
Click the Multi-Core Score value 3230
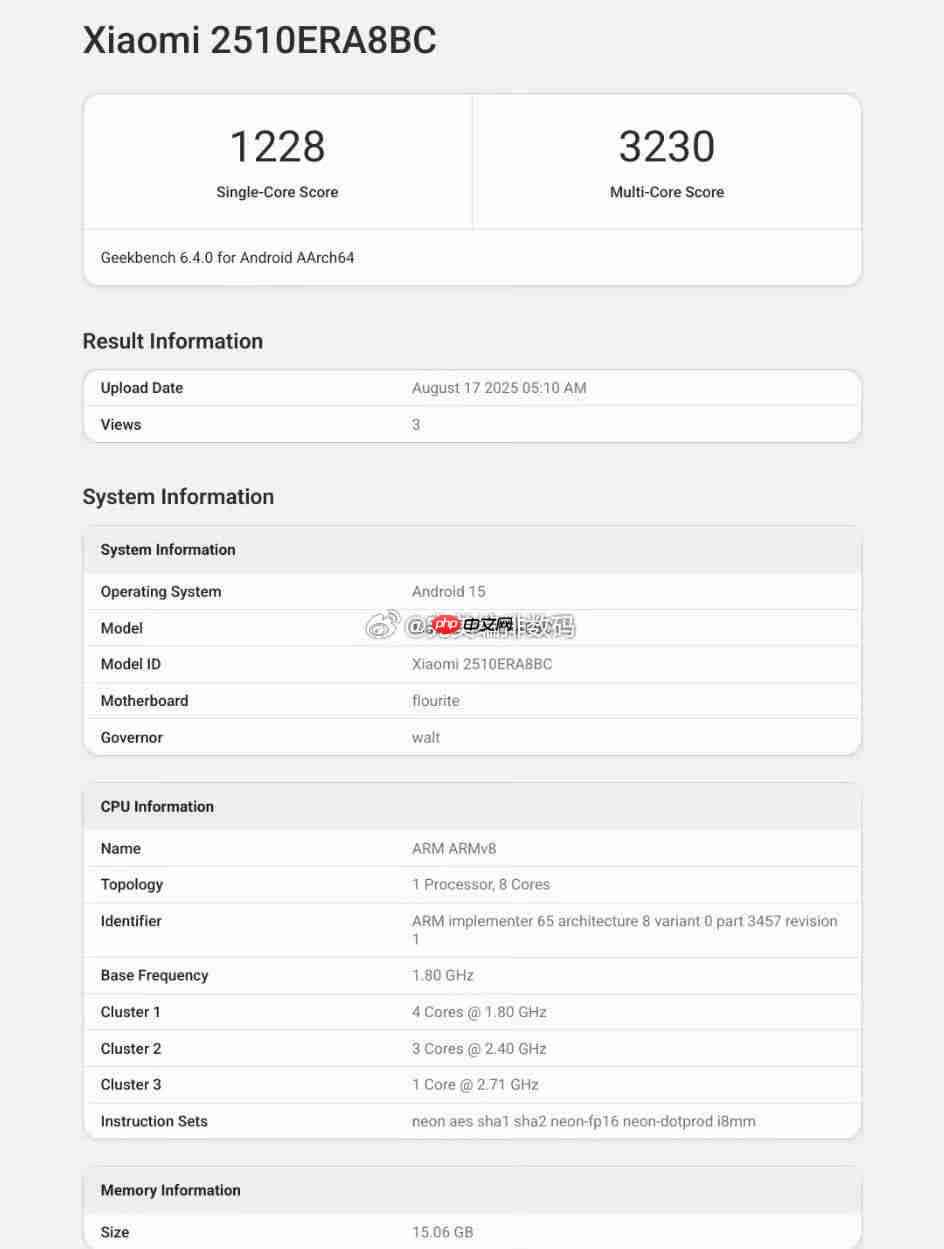(x=667, y=147)
